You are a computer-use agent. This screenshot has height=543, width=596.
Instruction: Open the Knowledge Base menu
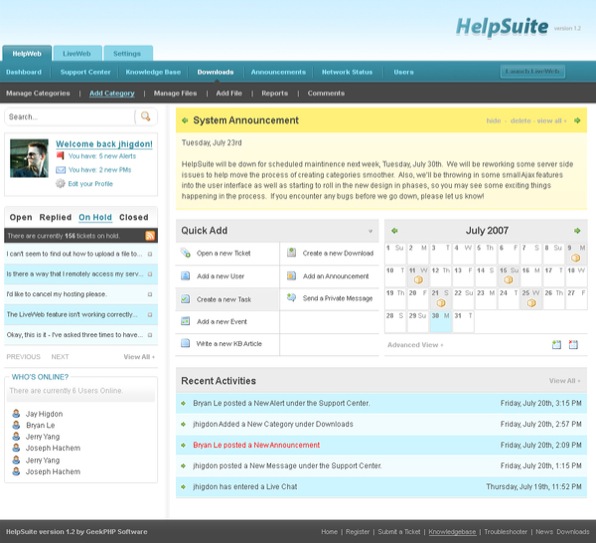(x=153, y=72)
